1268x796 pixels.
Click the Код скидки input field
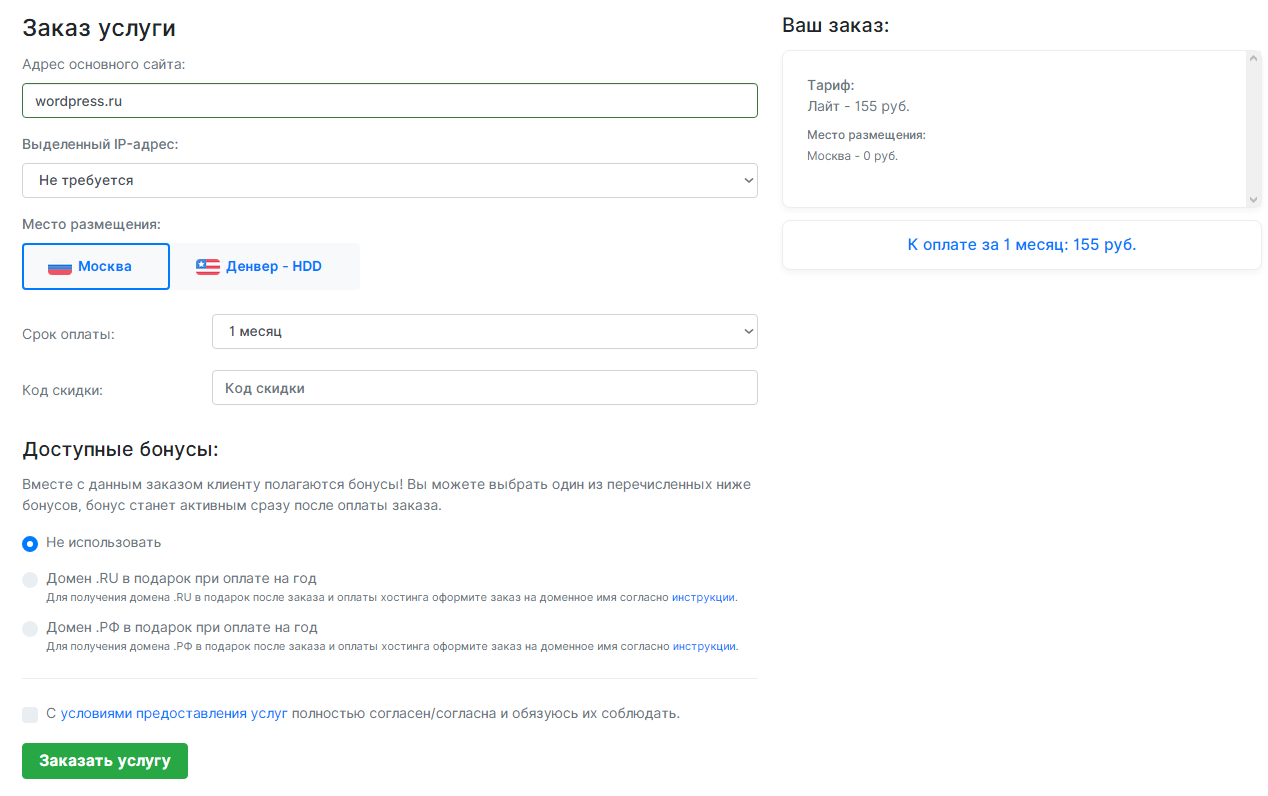[x=485, y=388]
